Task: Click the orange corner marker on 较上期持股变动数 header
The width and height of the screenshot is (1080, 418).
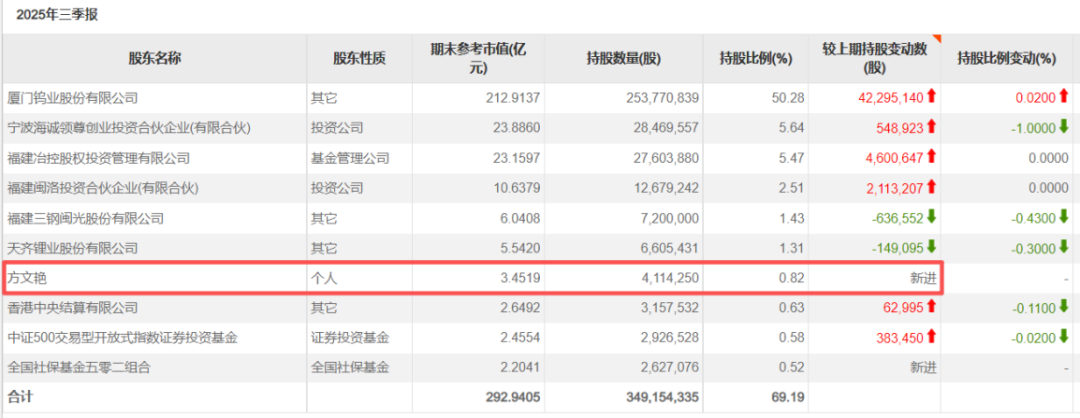Action: coord(936,39)
